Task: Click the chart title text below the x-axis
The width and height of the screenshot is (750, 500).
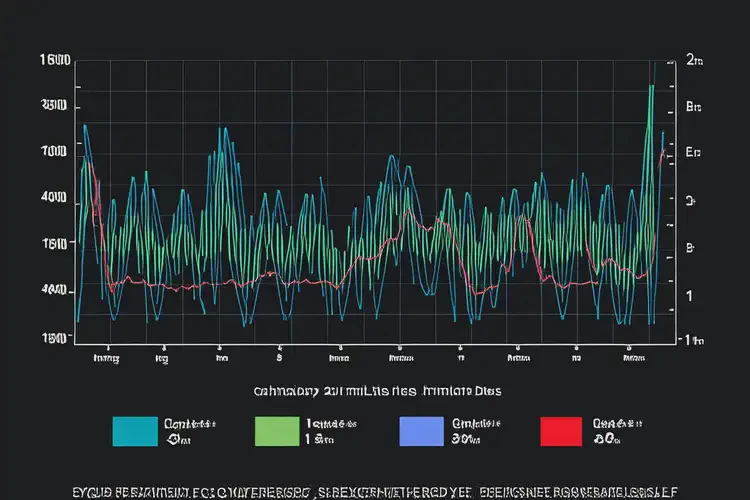Action: pyautogui.click(x=377, y=390)
